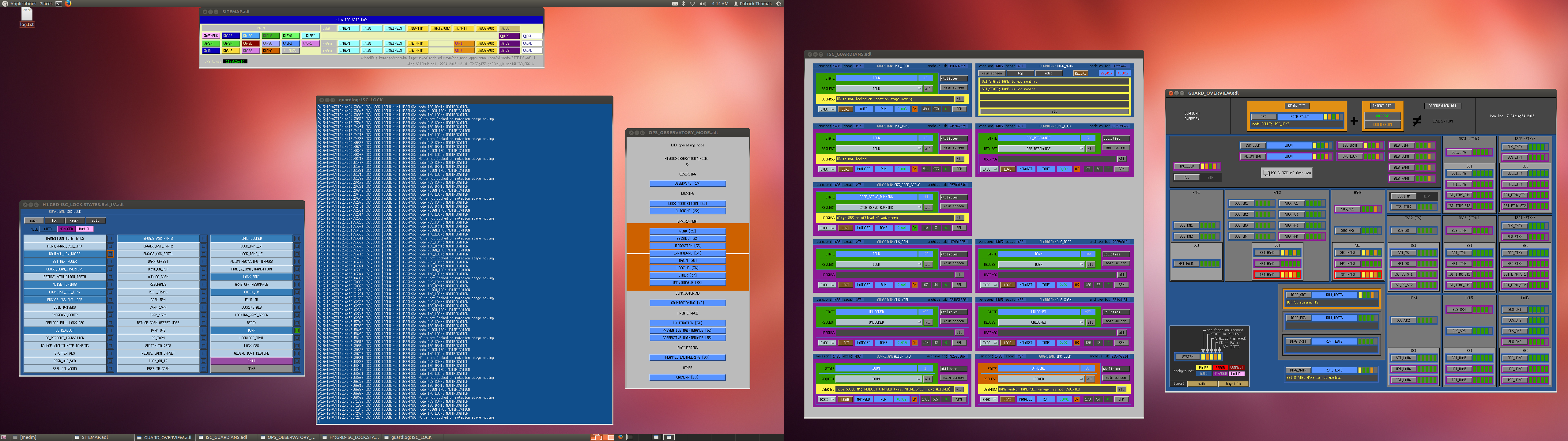This screenshot has height=441, width=1568.
Task: Open the HxTS/OMC screen in SITEMAP
Action: pos(441,28)
